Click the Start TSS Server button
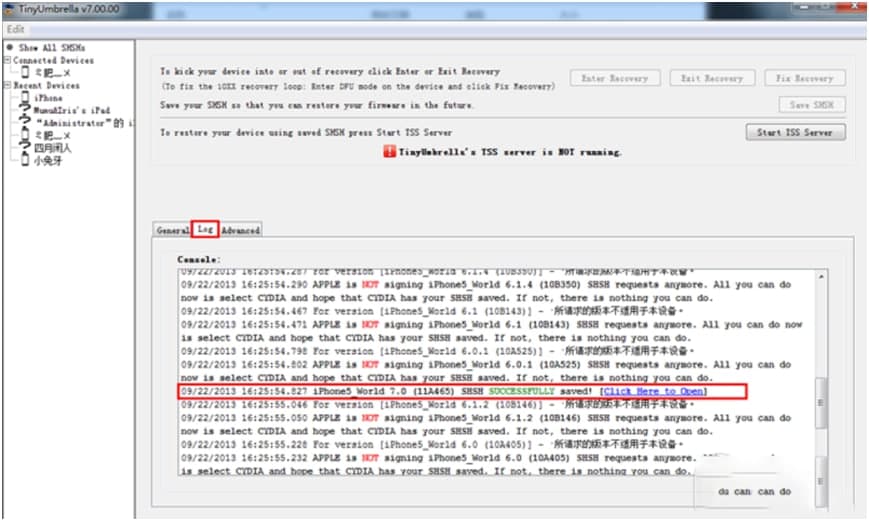This screenshot has width=869, height=521. tap(795, 132)
